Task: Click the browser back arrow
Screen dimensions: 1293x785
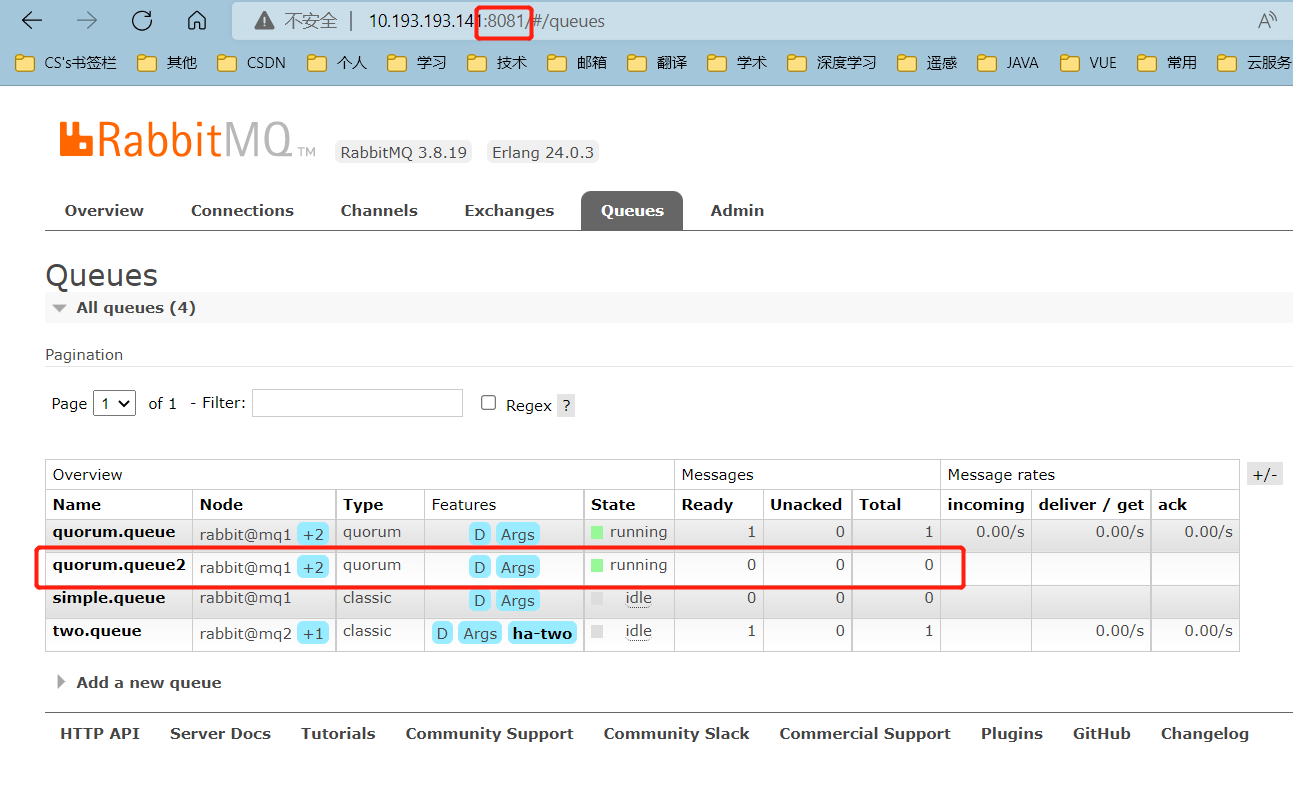Action: (x=32, y=20)
